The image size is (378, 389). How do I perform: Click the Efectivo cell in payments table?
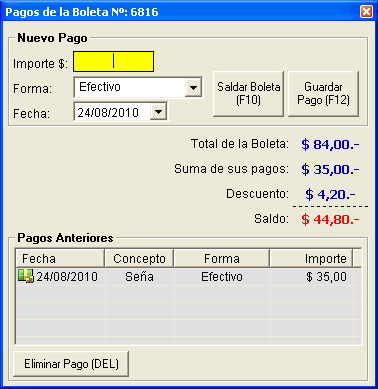[x=222, y=277]
